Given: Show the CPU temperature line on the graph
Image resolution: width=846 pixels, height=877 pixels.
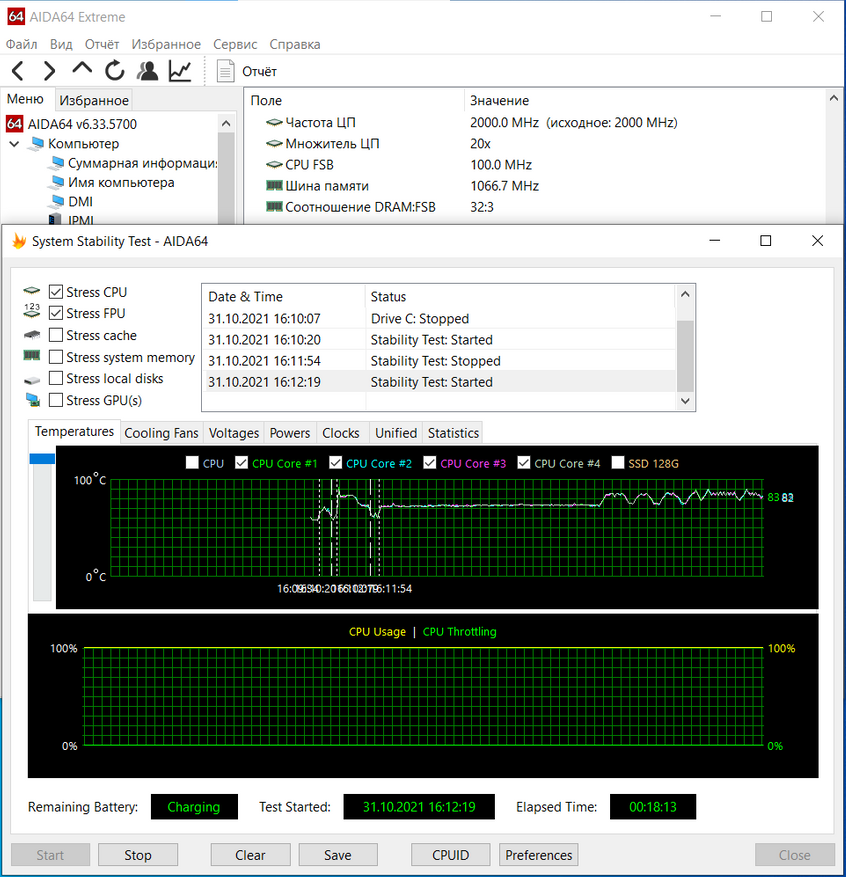Looking at the screenshot, I should click(x=192, y=463).
